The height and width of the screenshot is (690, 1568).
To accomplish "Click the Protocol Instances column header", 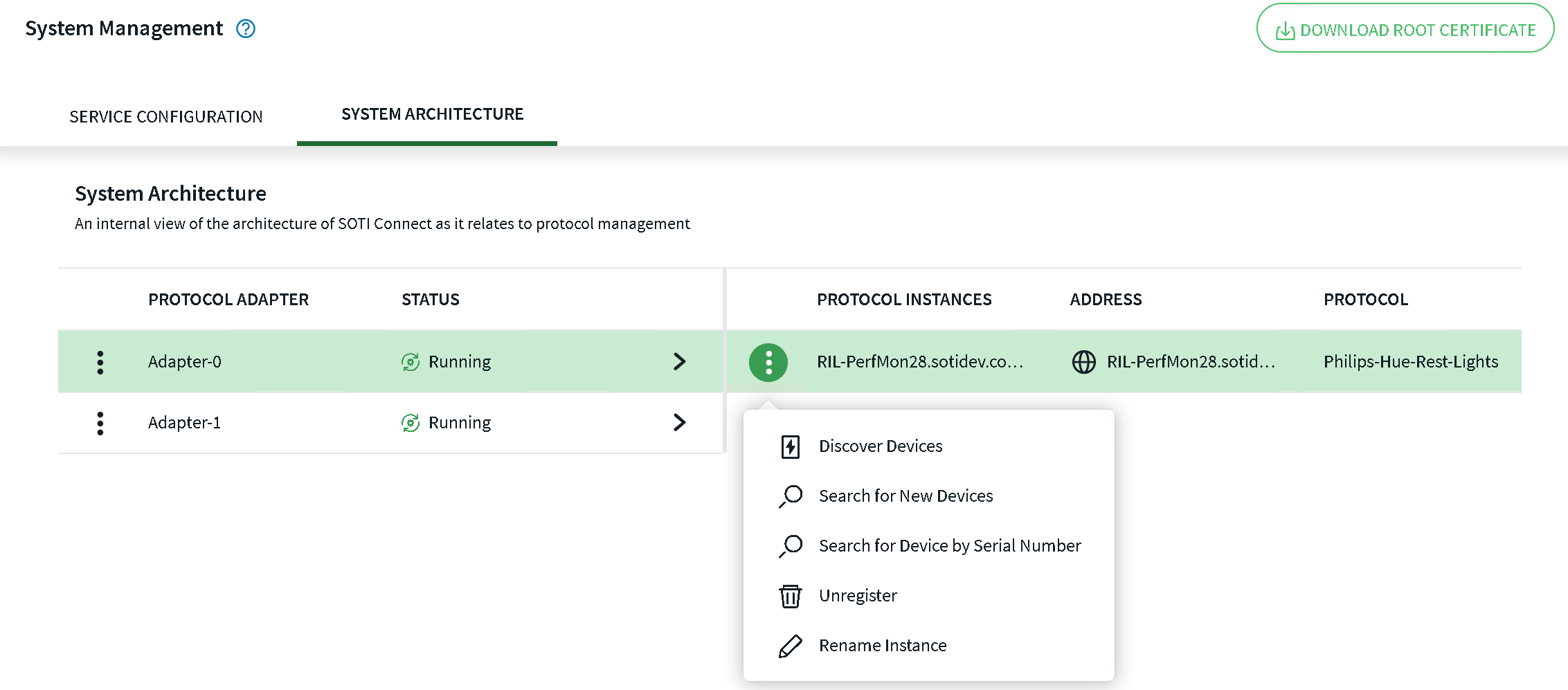I will click(x=904, y=300).
